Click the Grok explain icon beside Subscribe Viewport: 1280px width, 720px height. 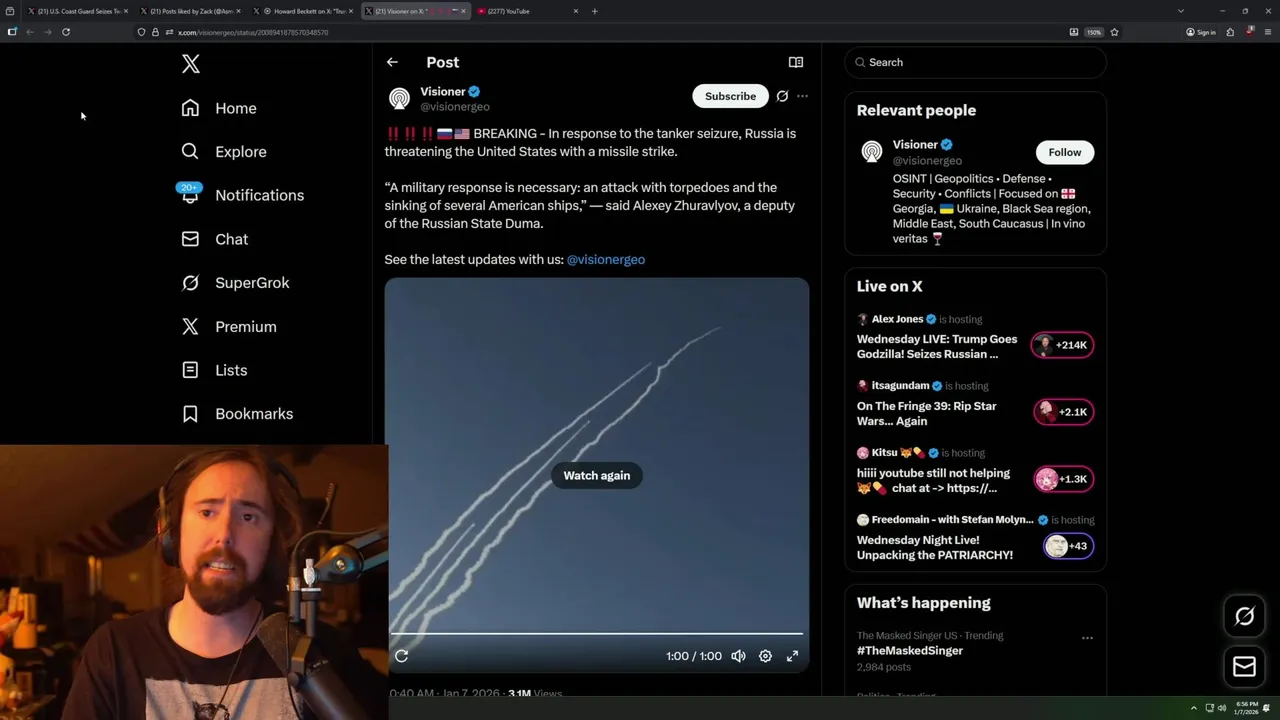(x=782, y=96)
